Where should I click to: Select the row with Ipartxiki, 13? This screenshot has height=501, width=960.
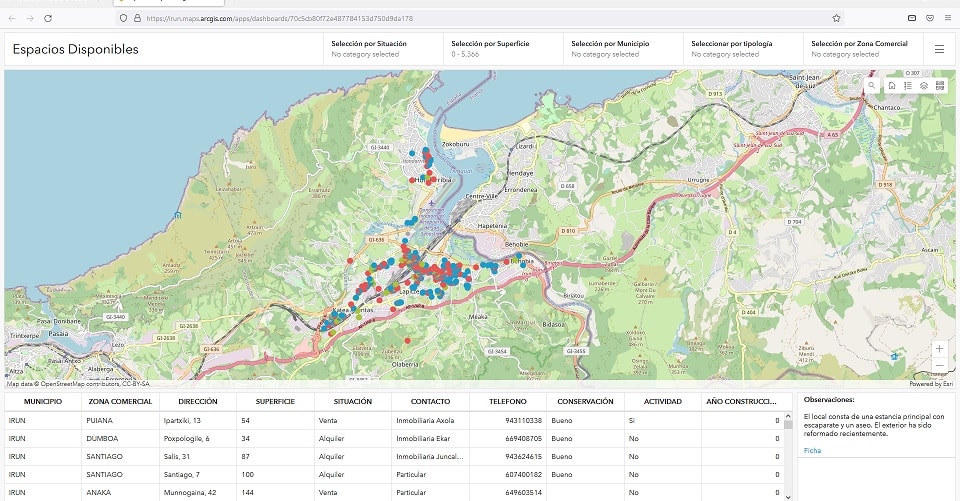click(x=394, y=421)
